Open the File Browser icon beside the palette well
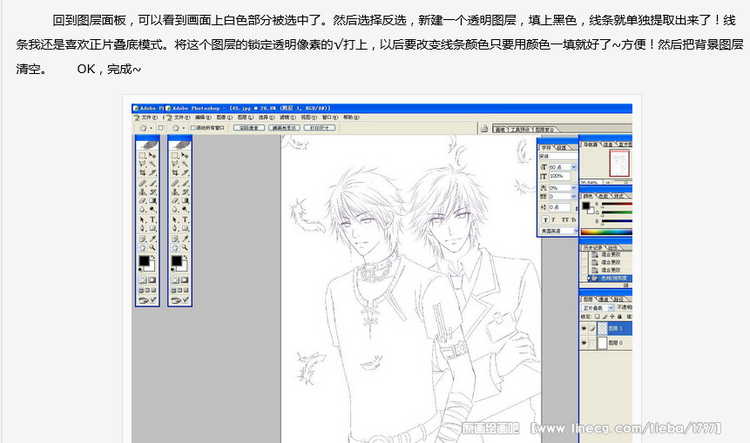The height and width of the screenshot is (443, 750). click(x=485, y=128)
